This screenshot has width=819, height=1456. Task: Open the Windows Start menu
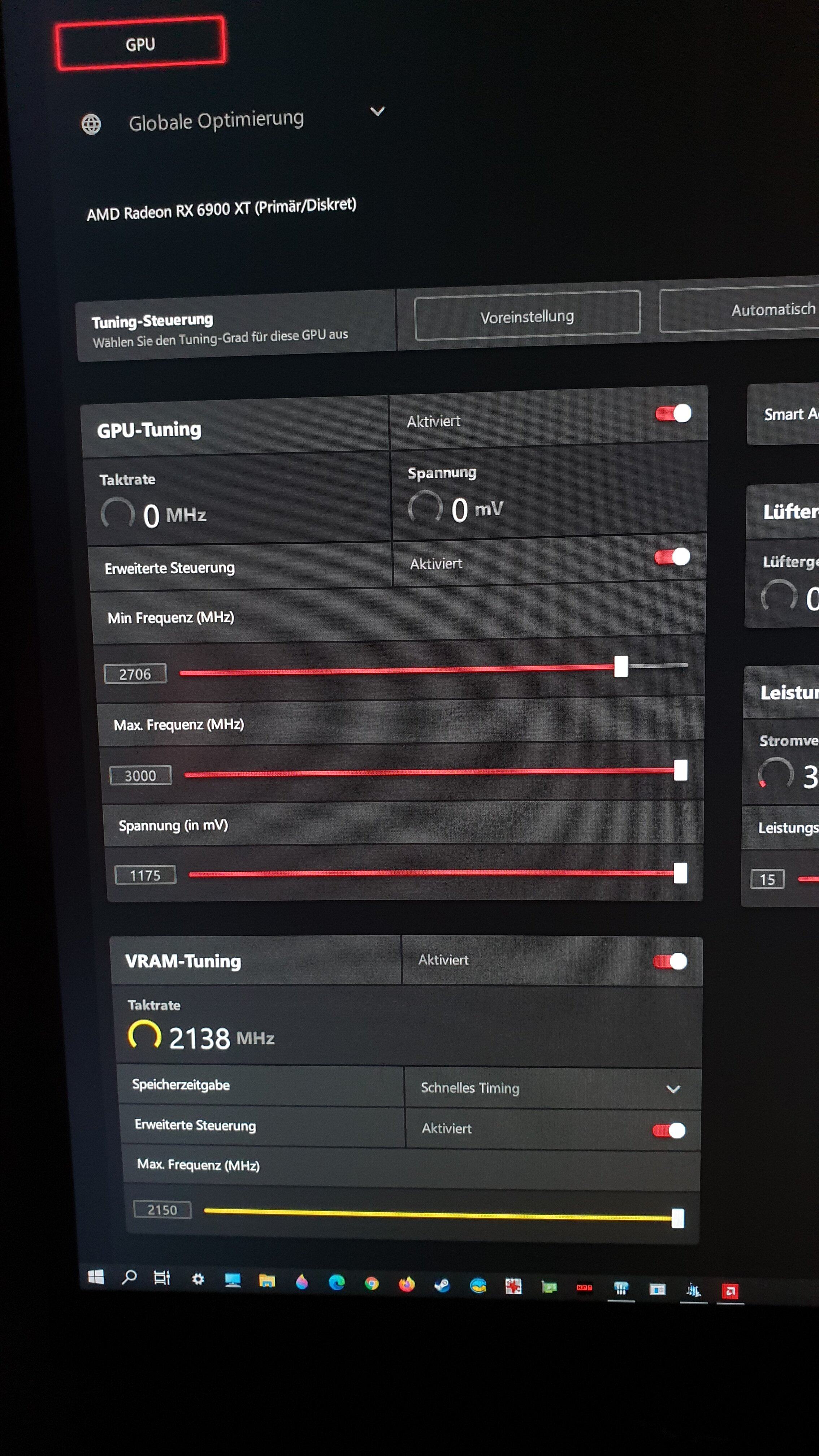point(96,1276)
